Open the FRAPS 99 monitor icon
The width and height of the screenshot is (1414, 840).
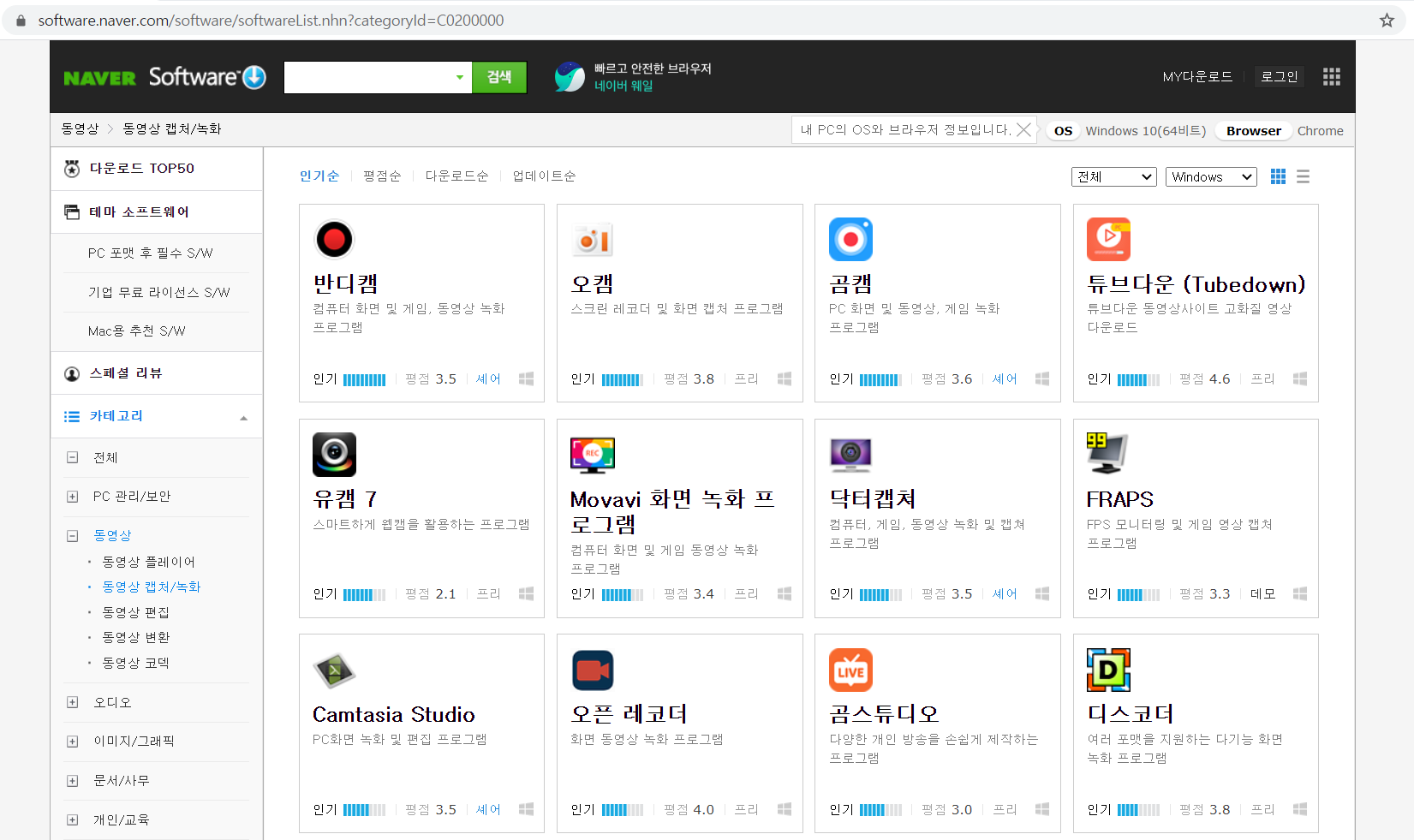pos(1108,455)
